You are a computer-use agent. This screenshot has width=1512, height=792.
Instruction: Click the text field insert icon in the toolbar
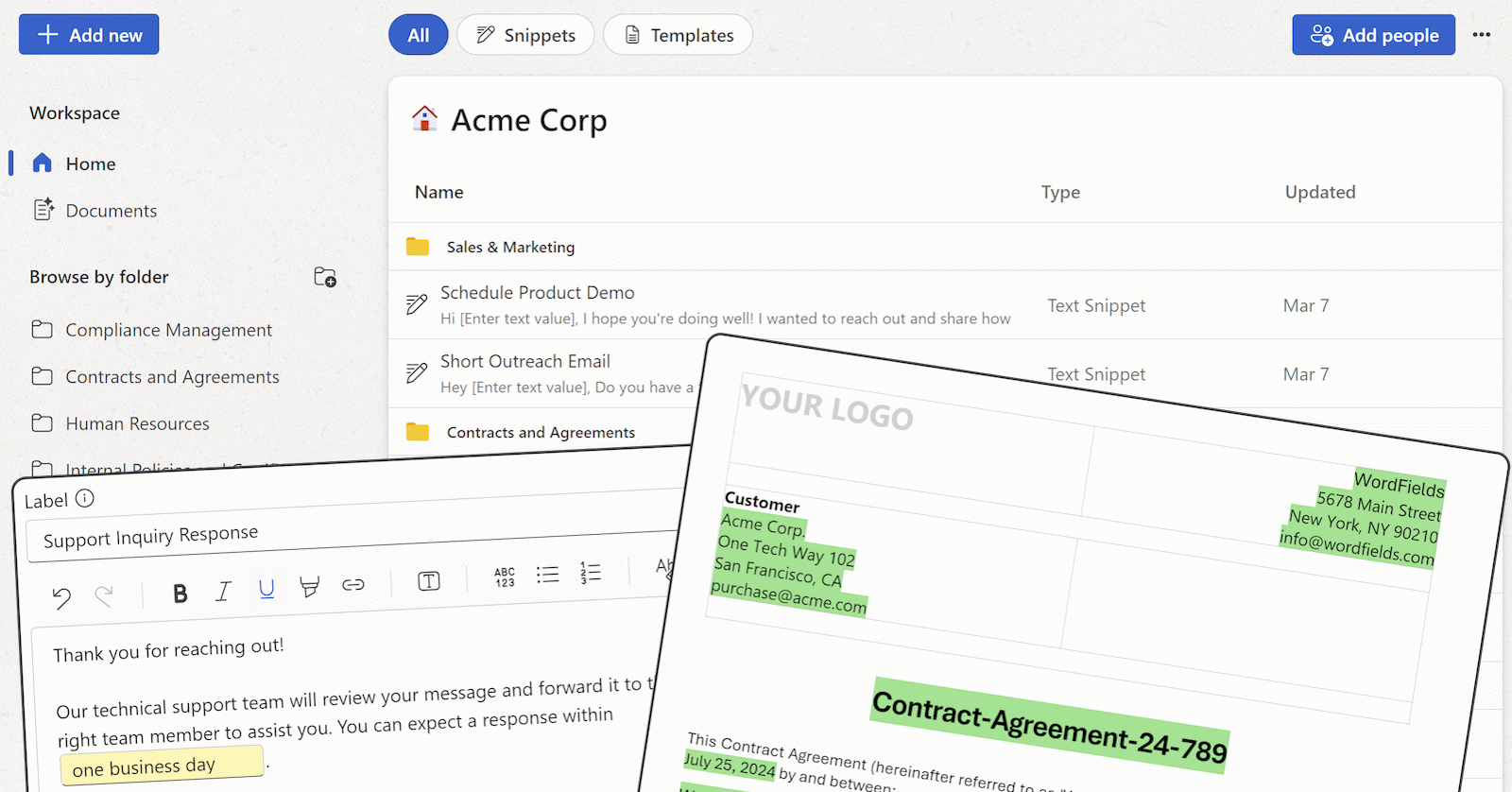coord(429,580)
